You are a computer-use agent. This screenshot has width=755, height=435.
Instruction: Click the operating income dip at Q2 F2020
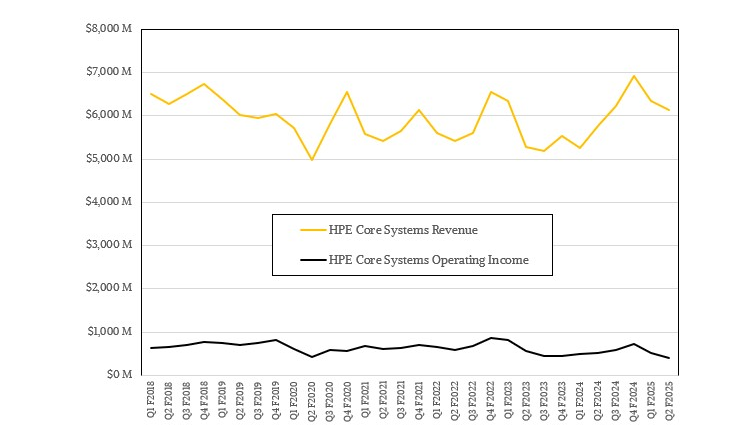point(312,357)
